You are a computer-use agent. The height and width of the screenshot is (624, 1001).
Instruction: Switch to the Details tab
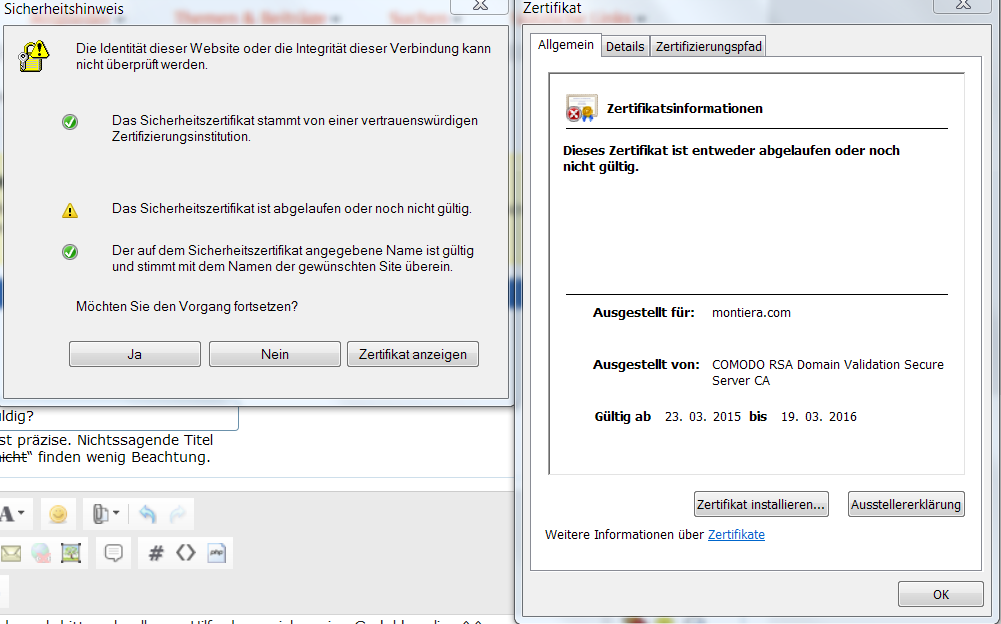click(625, 47)
